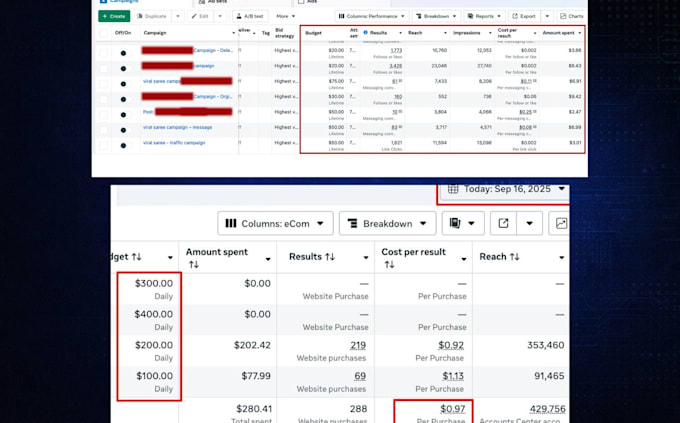Image resolution: width=680 pixels, height=423 pixels.
Task: Toggle the 'Campaign - Orgi...' campaign switch
Action: pyautogui.click(x=125, y=99)
